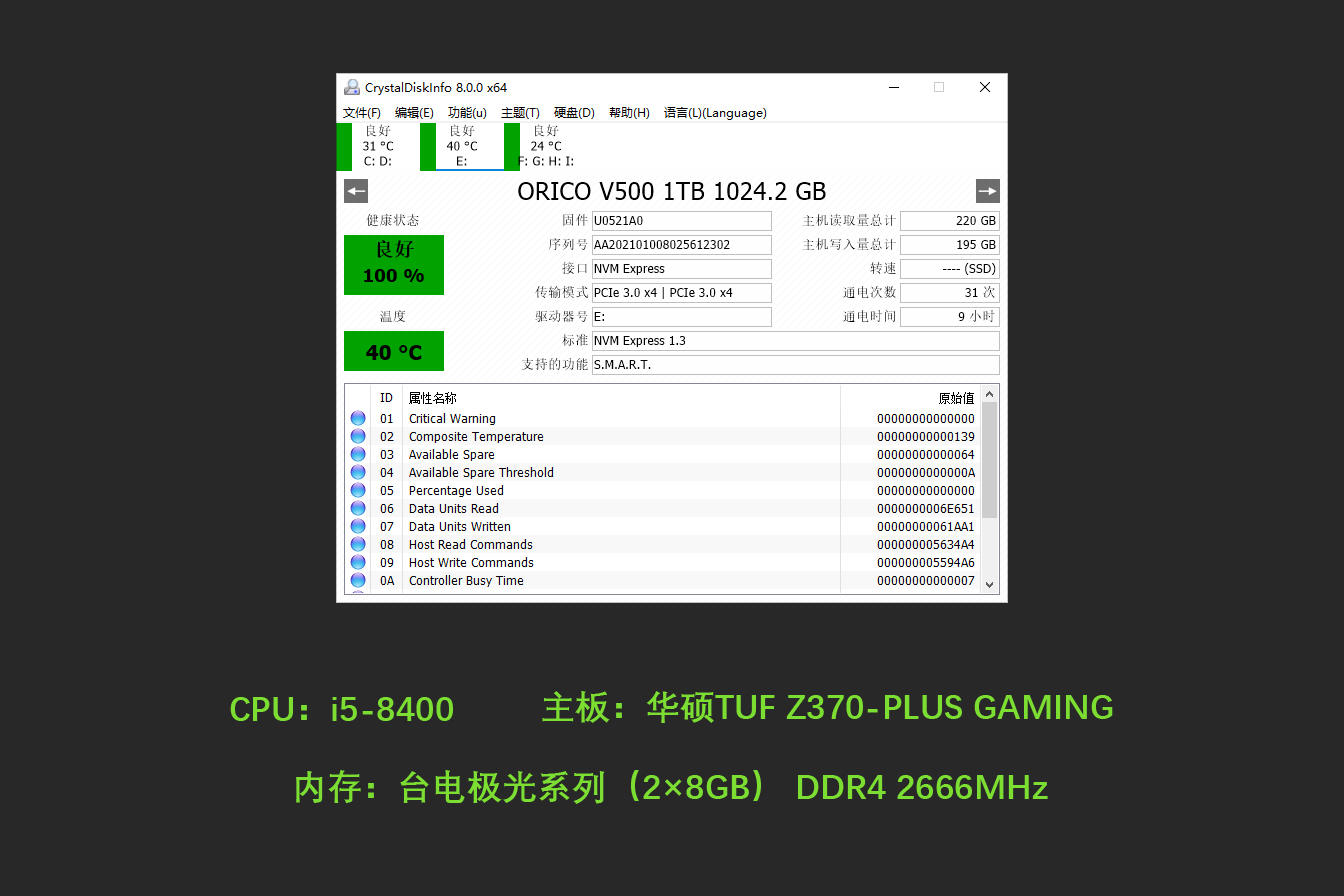This screenshot has height=896, width=1344.
Task: Minimize the CrystalDiskInfo window
Action: 893,87
